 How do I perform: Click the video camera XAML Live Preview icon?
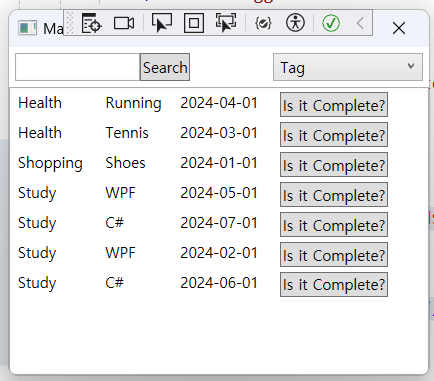point(124,23)
